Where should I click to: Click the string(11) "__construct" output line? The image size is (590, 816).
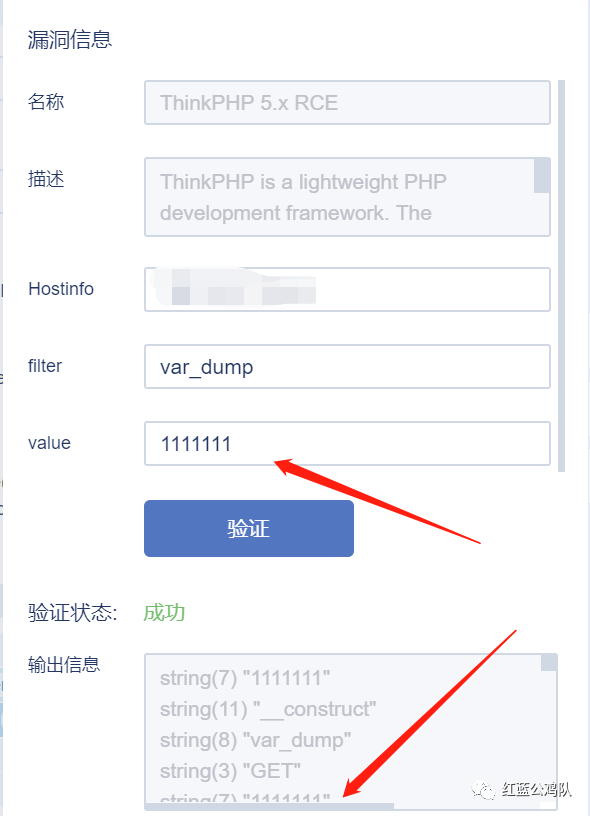268,709
